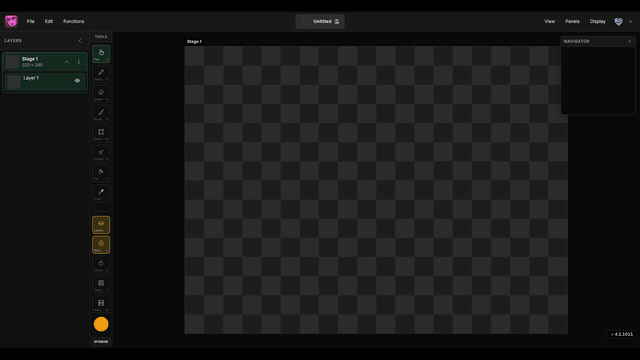Select Stage 1 row in layers

click(45, 62)
